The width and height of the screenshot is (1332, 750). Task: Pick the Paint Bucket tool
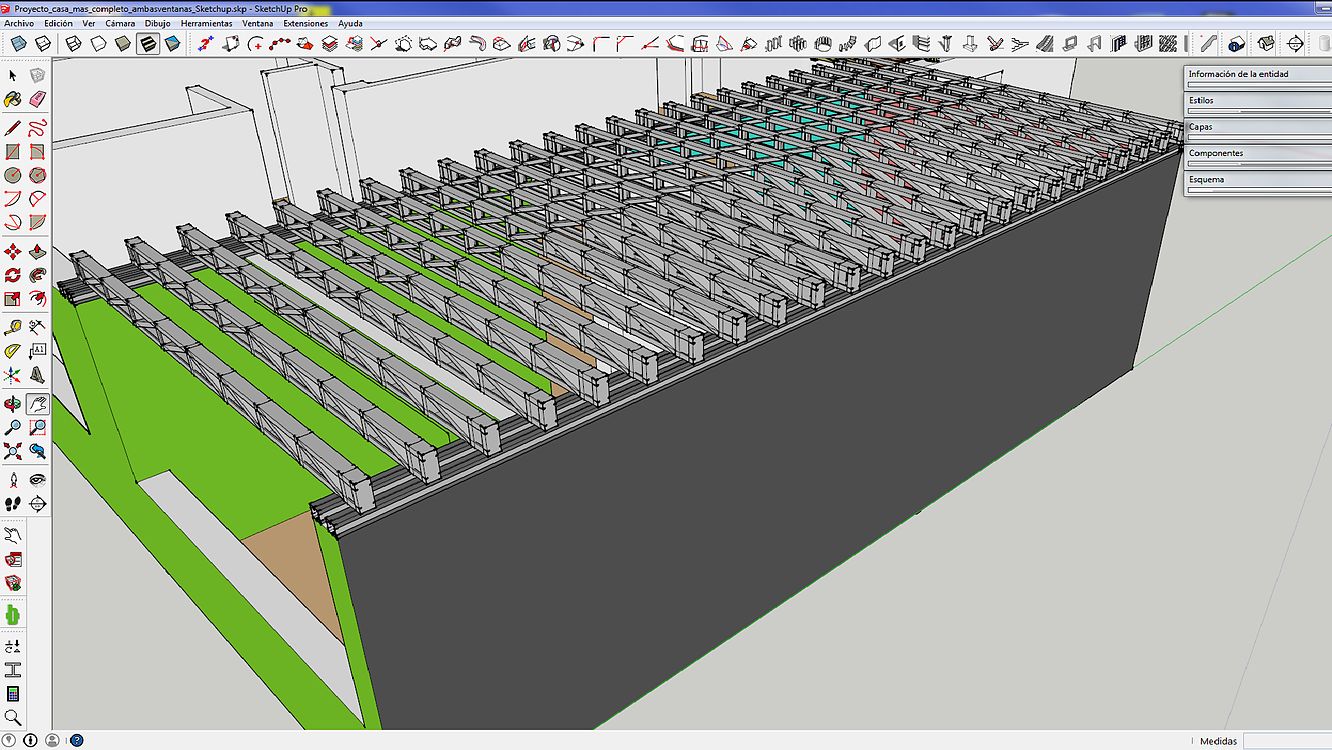click(13, 99)
